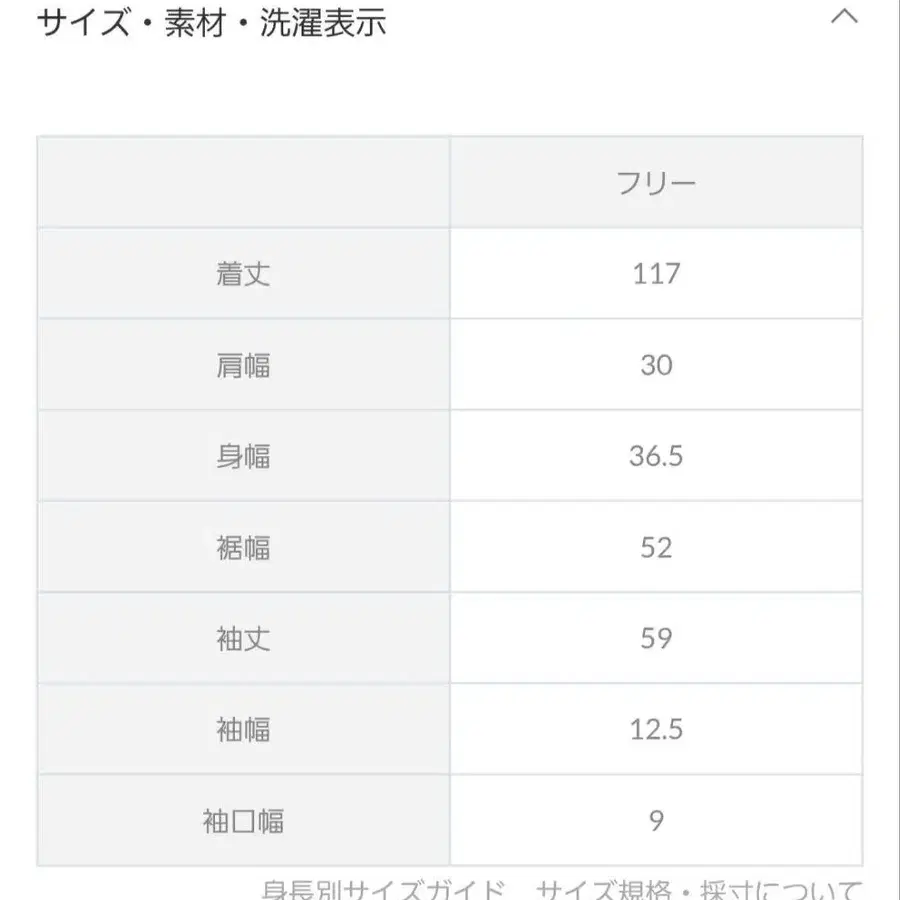Click the 袖丈 row label
The width and height of the screenshot is (900, 900).
[244, 637]
